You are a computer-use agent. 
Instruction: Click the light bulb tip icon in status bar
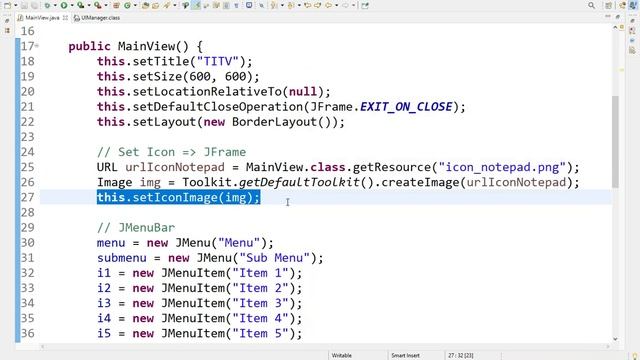tap(634, 356)
